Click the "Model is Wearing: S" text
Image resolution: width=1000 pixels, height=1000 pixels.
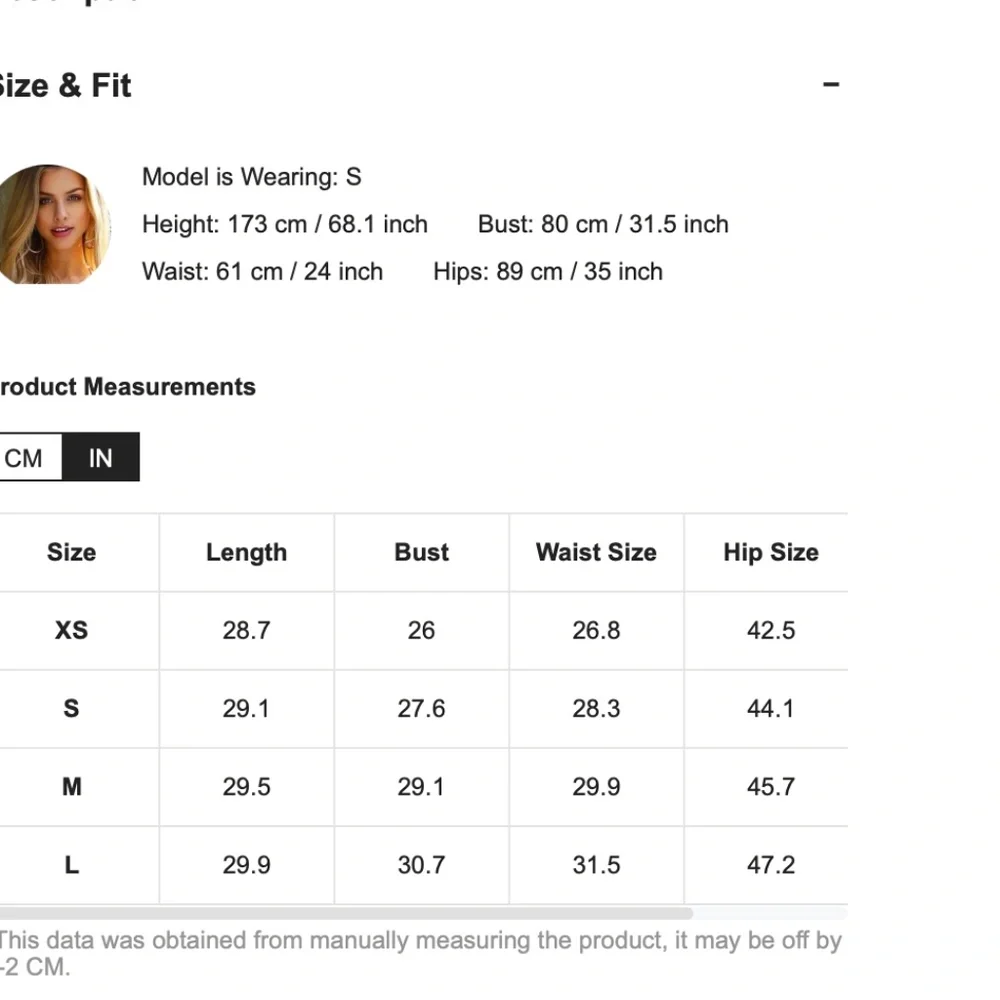[251, 177]
